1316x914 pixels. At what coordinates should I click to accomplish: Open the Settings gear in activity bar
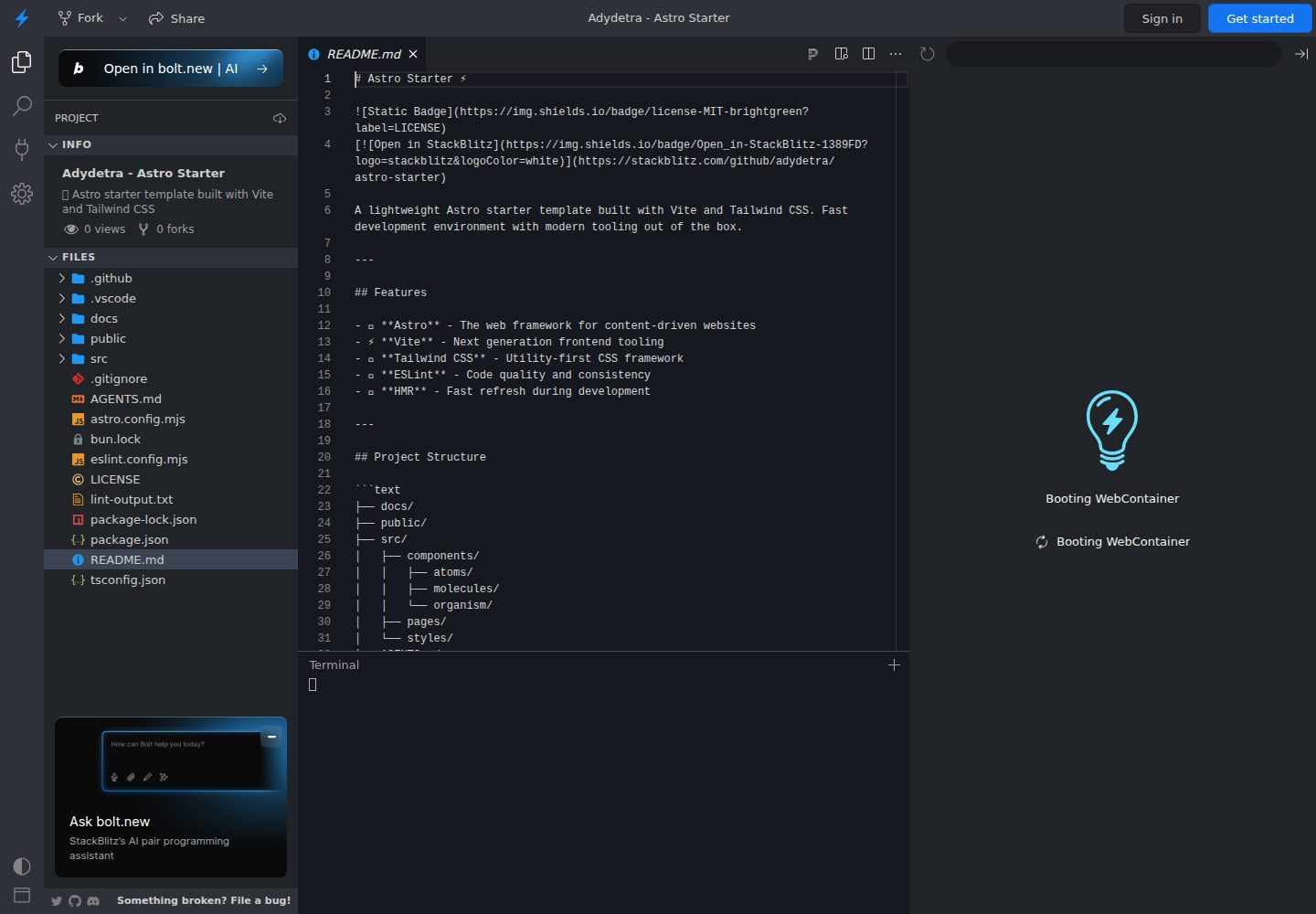click(22, 193)
